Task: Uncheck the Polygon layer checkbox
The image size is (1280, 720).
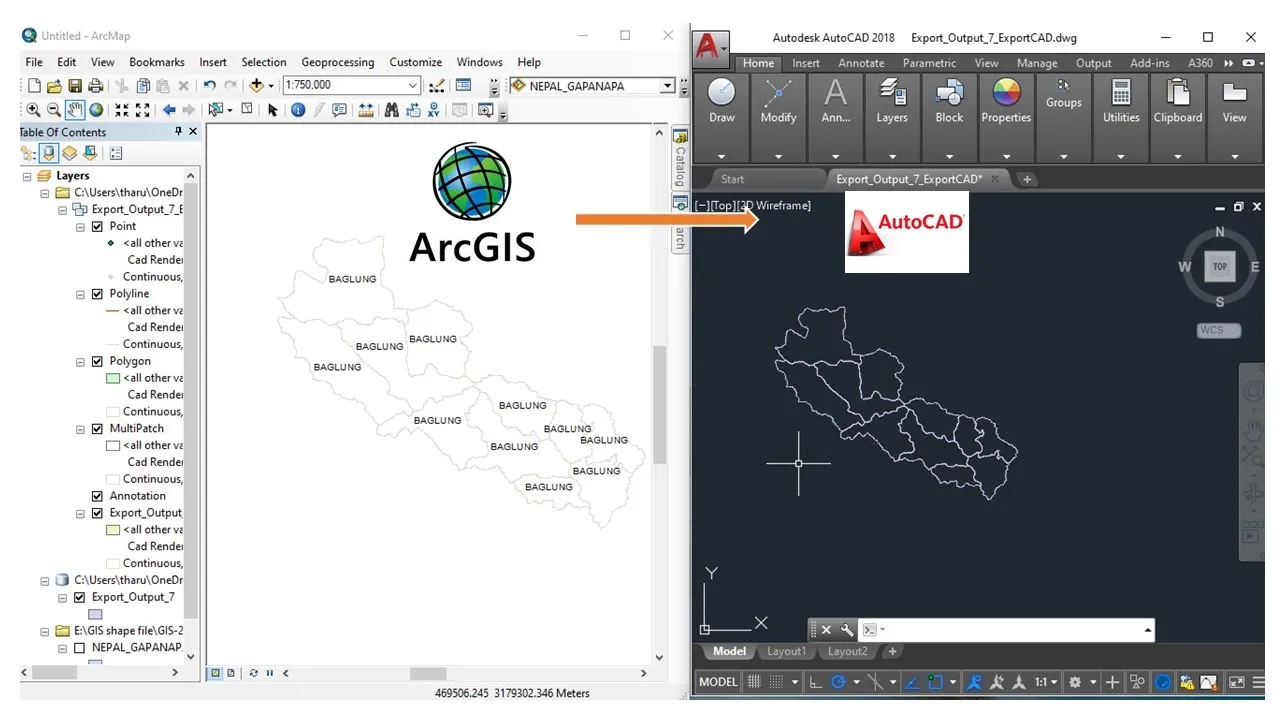Action: tap(97, 361)
